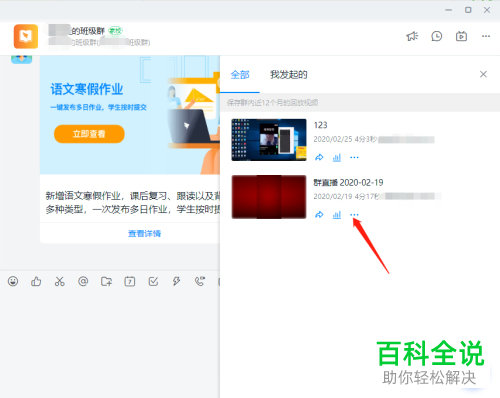Screen dimensions: 500x398
Task: View statistics for 群直播 2020-02-19 replay
Action: pyautogui.click(x=337, y=215)
